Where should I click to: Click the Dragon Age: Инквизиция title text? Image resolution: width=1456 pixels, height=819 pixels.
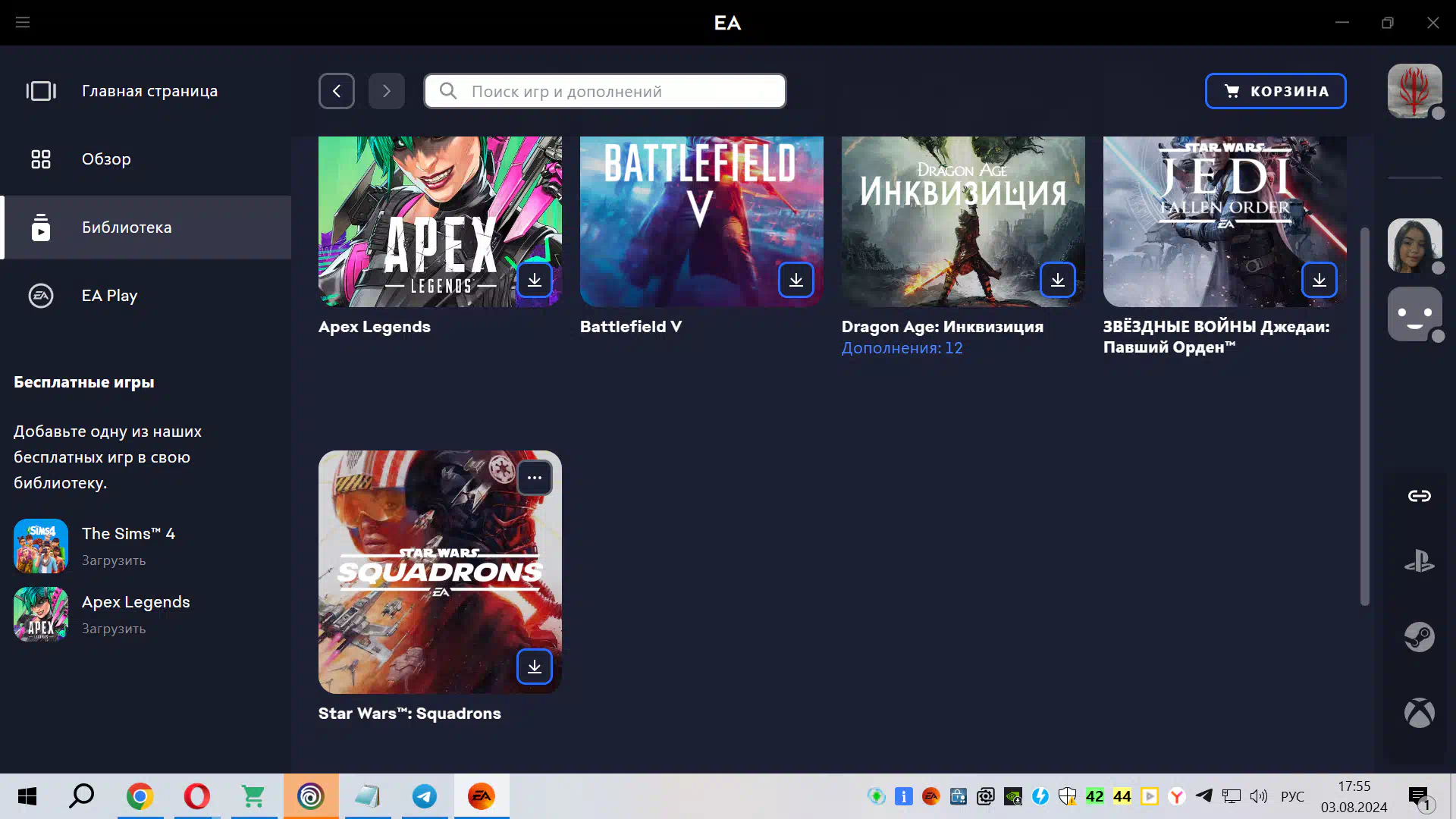point(943,327)
